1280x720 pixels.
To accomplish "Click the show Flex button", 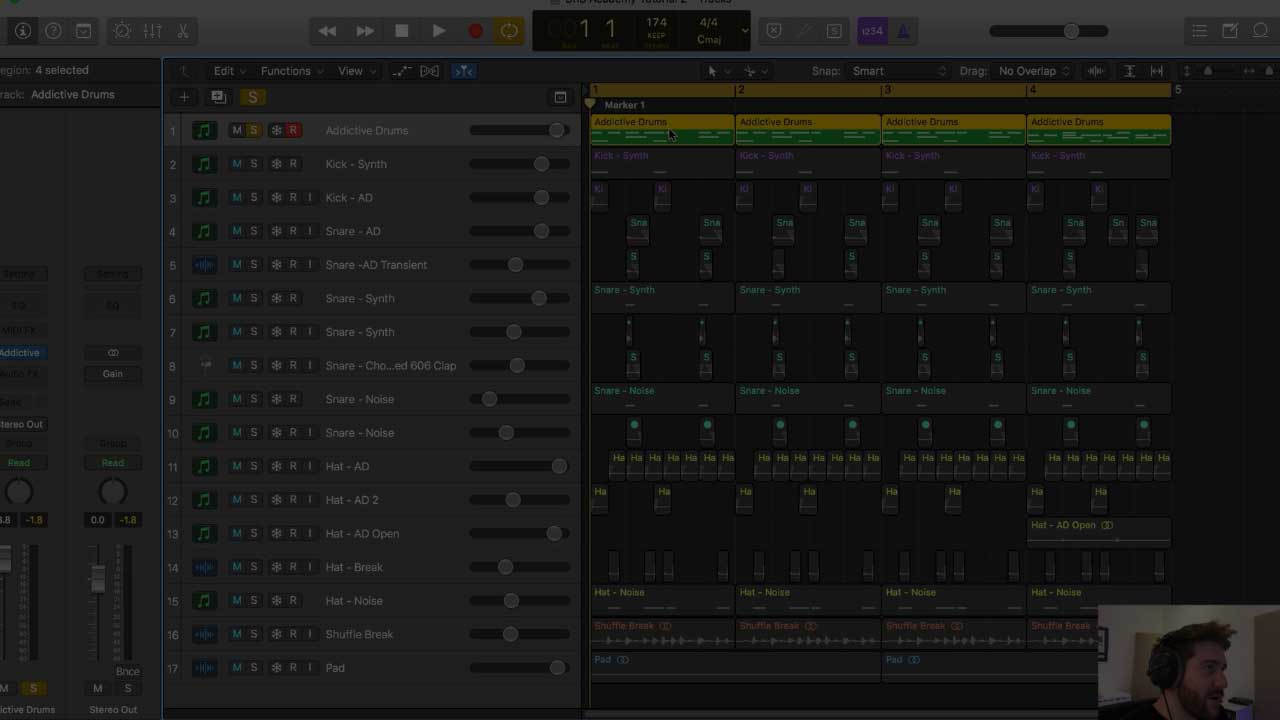I will coord(429,71).
